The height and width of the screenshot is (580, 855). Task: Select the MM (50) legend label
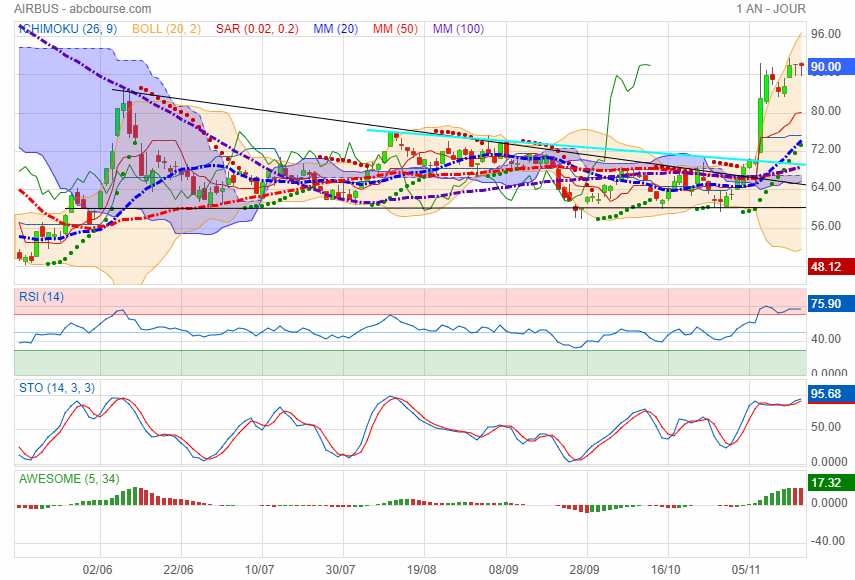tap(395, 29)
